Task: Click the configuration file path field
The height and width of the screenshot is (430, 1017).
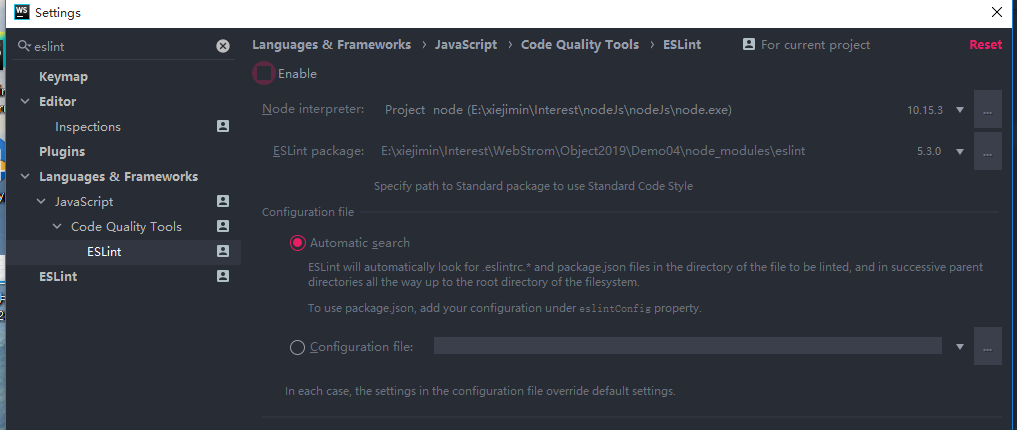Action: (687, 347)
